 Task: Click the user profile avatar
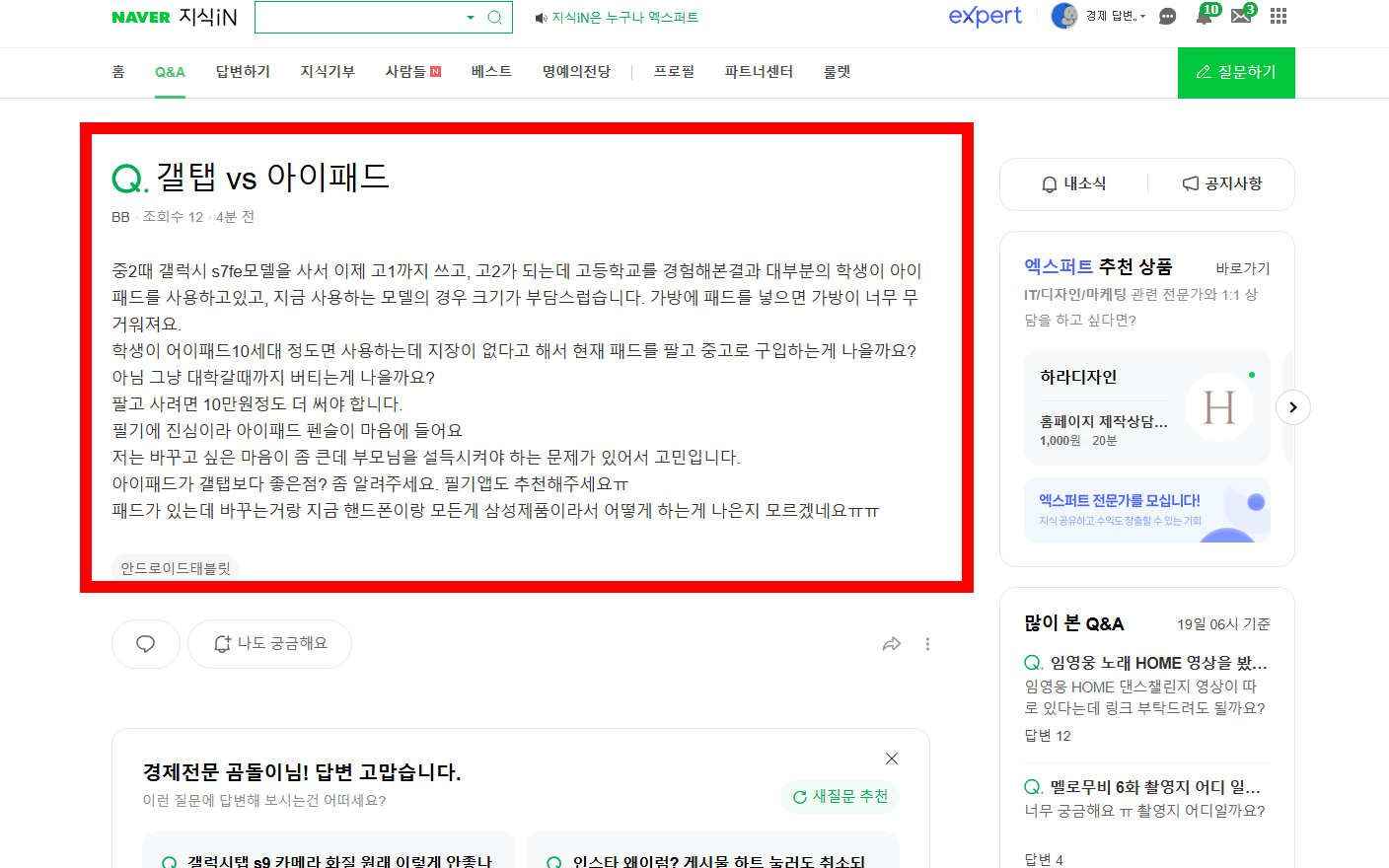coord(1064,16)
